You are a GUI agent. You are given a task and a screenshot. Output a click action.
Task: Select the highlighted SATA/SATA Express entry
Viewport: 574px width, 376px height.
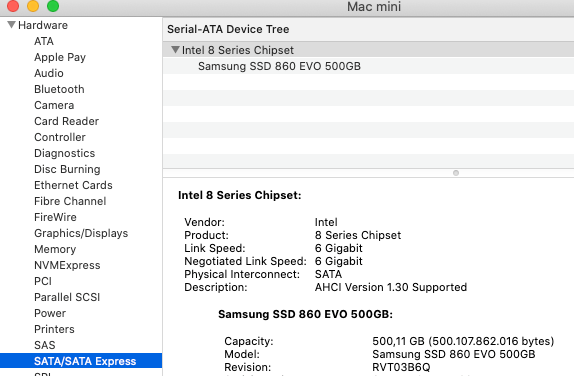click(81, 361)
